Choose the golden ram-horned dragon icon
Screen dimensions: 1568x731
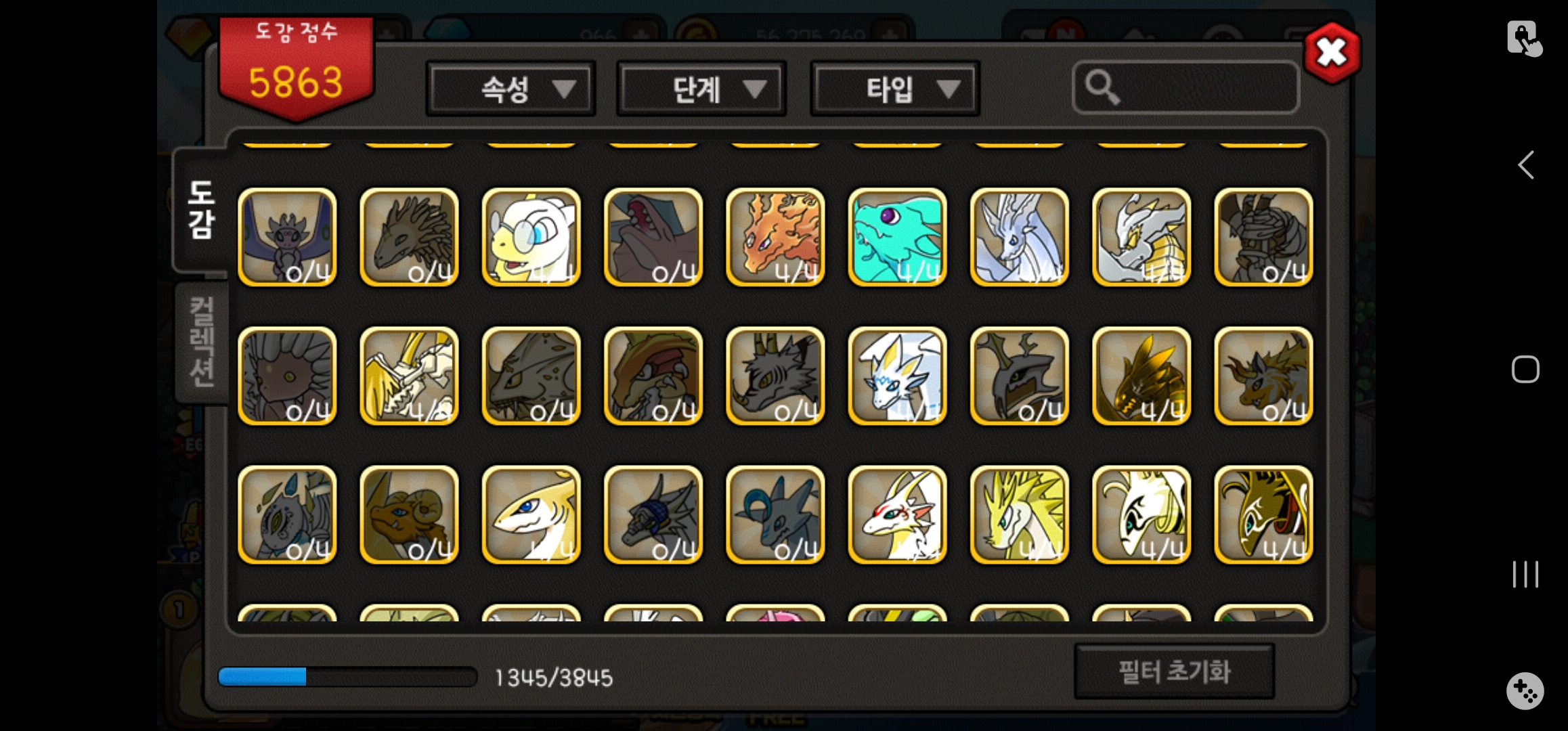pos(409,514)
